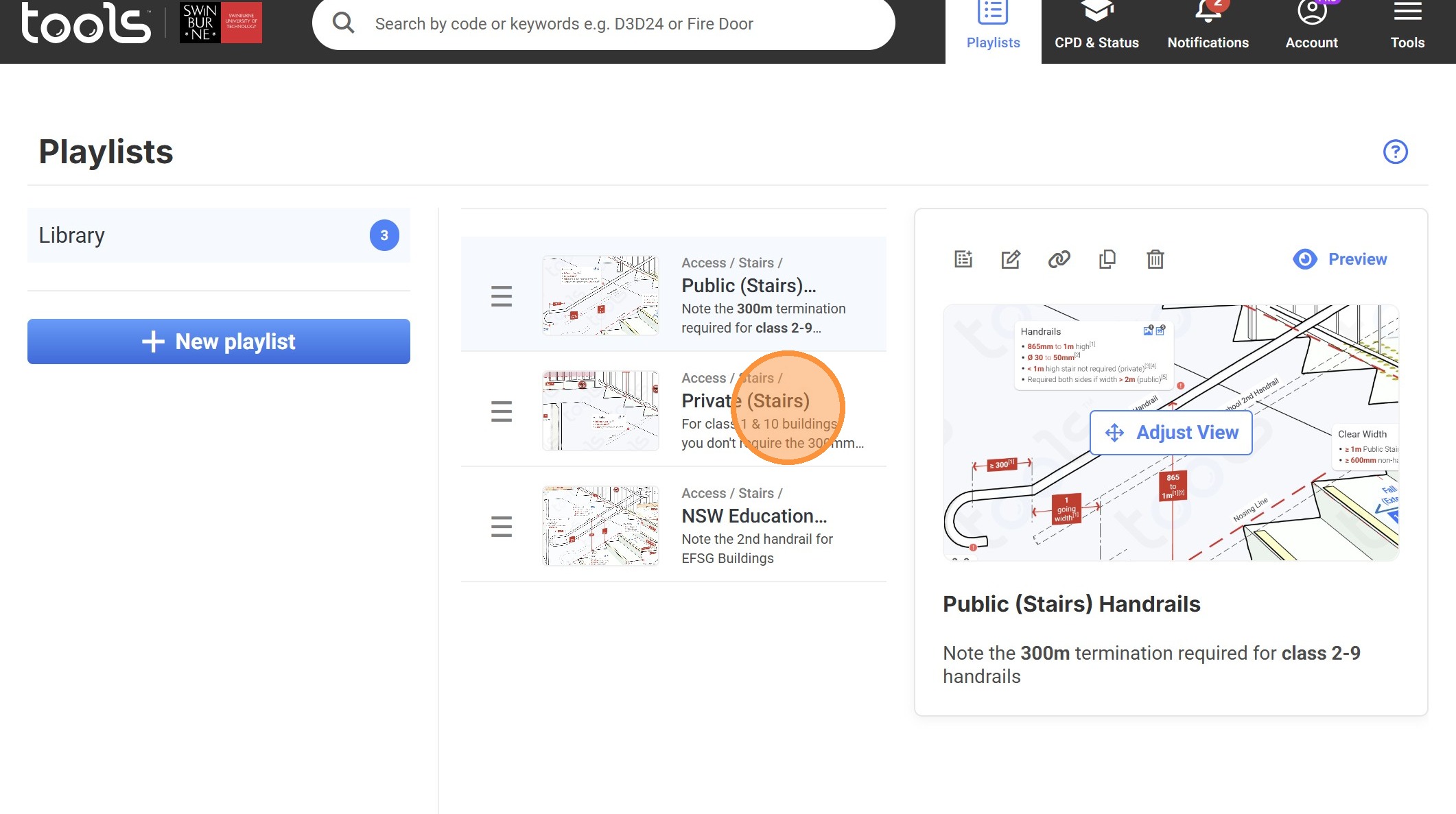1456x814 pixels.
Task: Click the duplicate pages icon
Action: (x=1107, y=259)
